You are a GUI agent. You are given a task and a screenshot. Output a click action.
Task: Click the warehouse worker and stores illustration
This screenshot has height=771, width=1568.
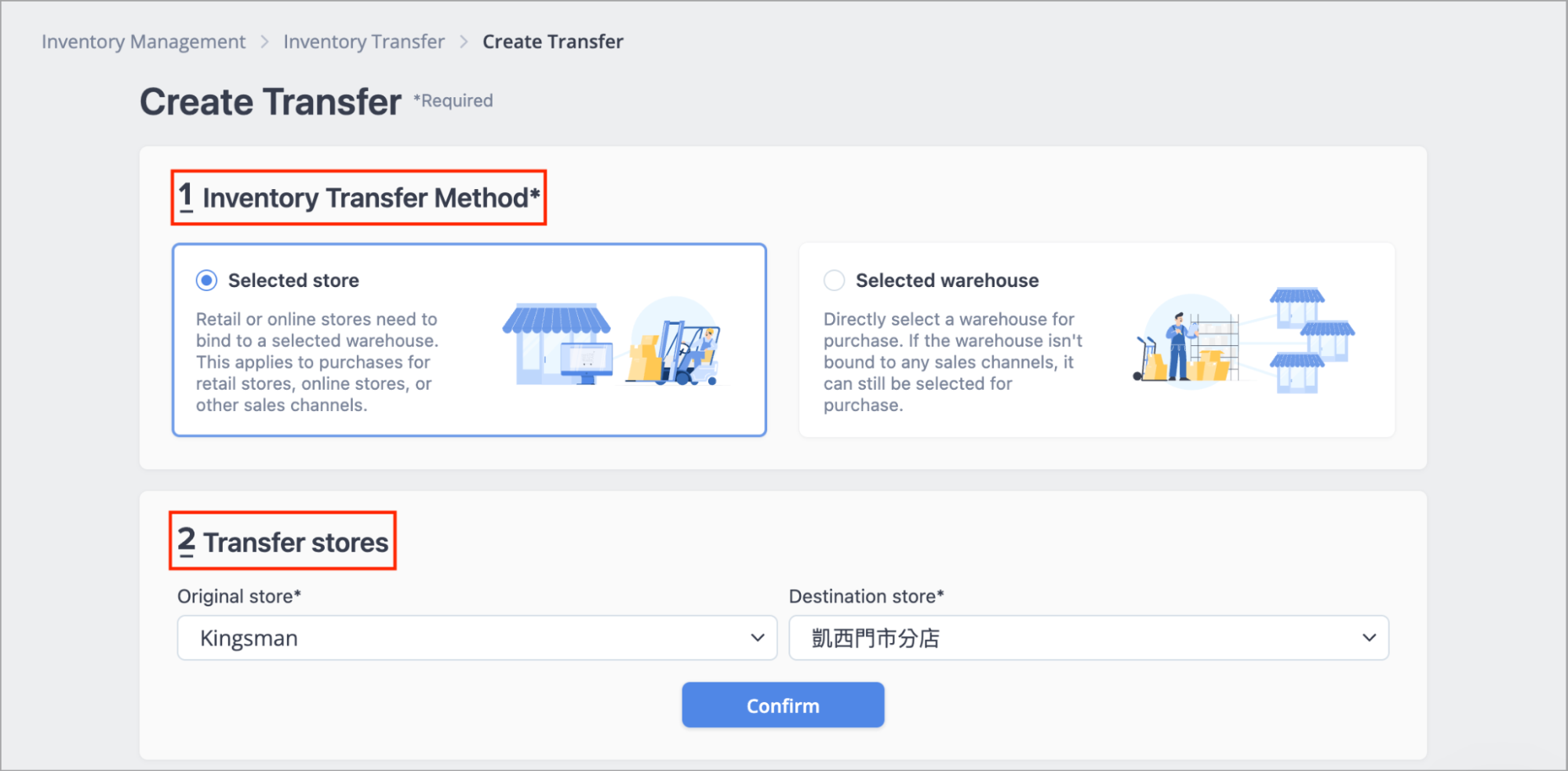click(x=1243, y=340)
